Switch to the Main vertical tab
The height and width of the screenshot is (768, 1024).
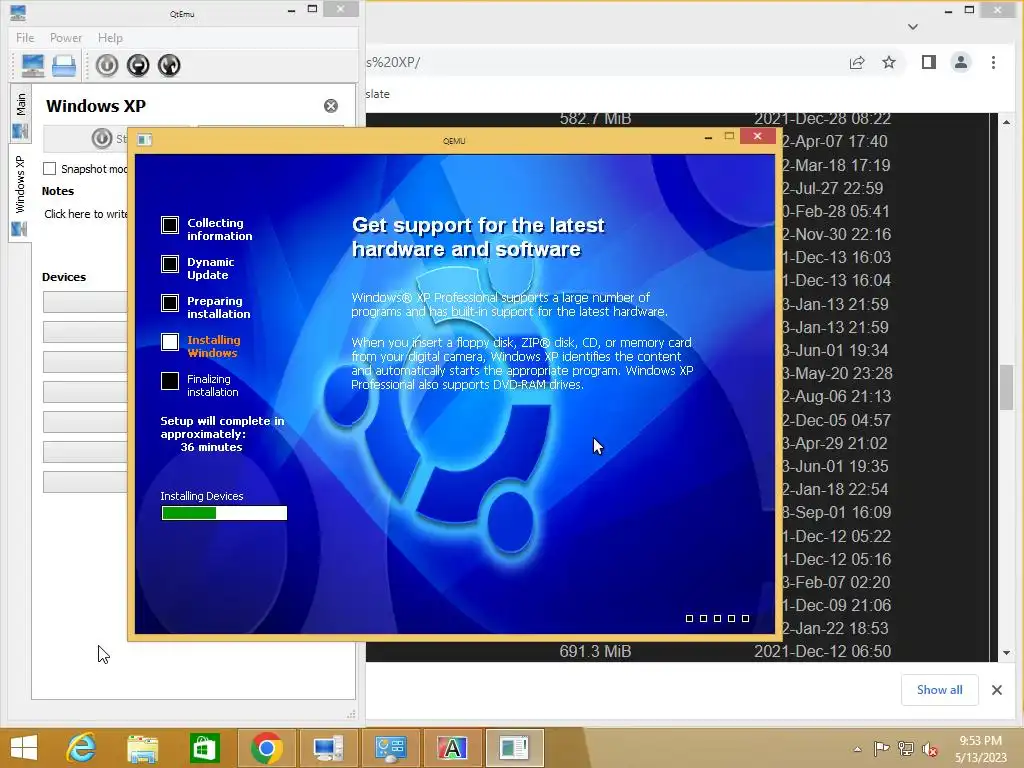click(20, 115)
